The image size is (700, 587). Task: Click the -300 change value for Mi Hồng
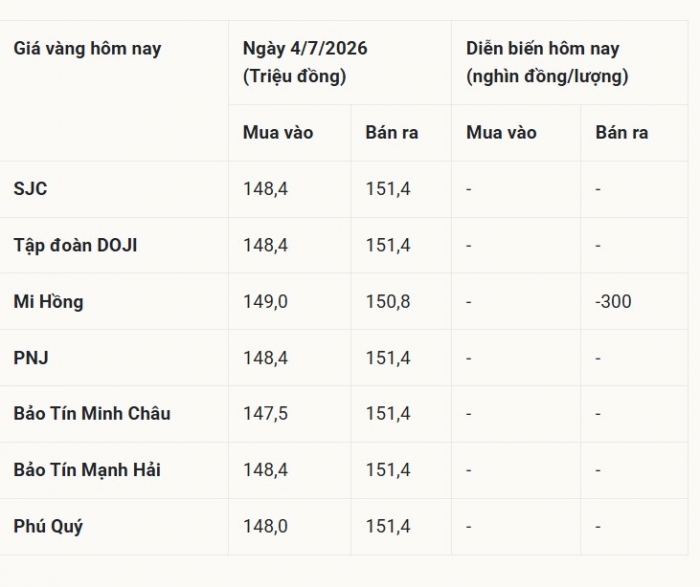point(613,302)
